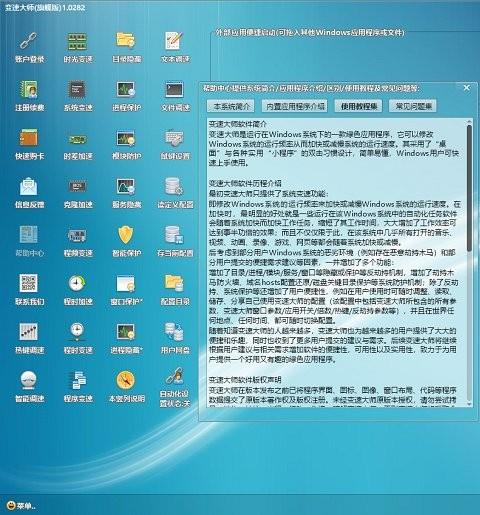The image size is (480, 515).
Task: Open the 目录隐藏 folder icon
Action: pos(126,41)
